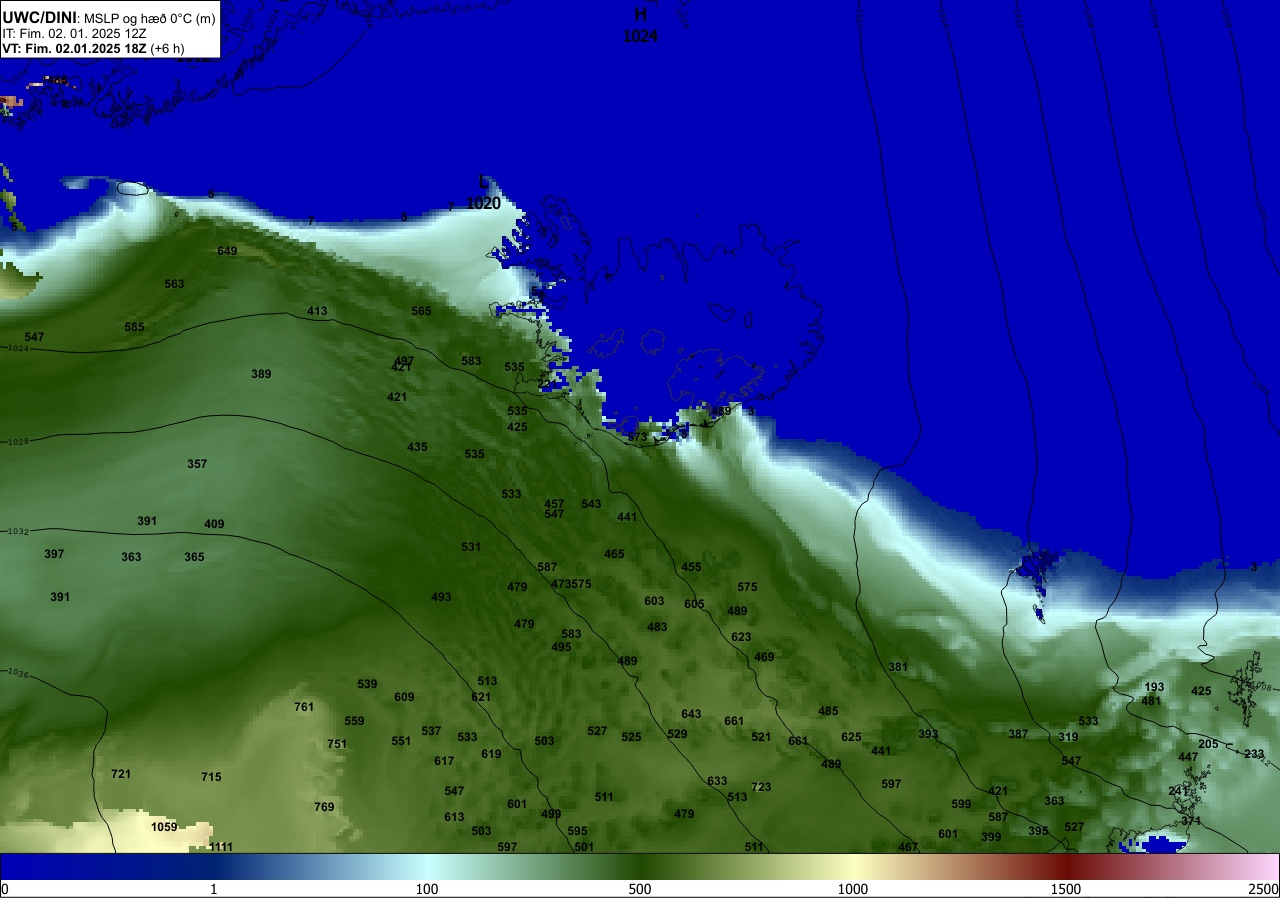Viewport: 1280px width, 898px height.
Task: Click the height value 563
Action: [x=174, y=284]
